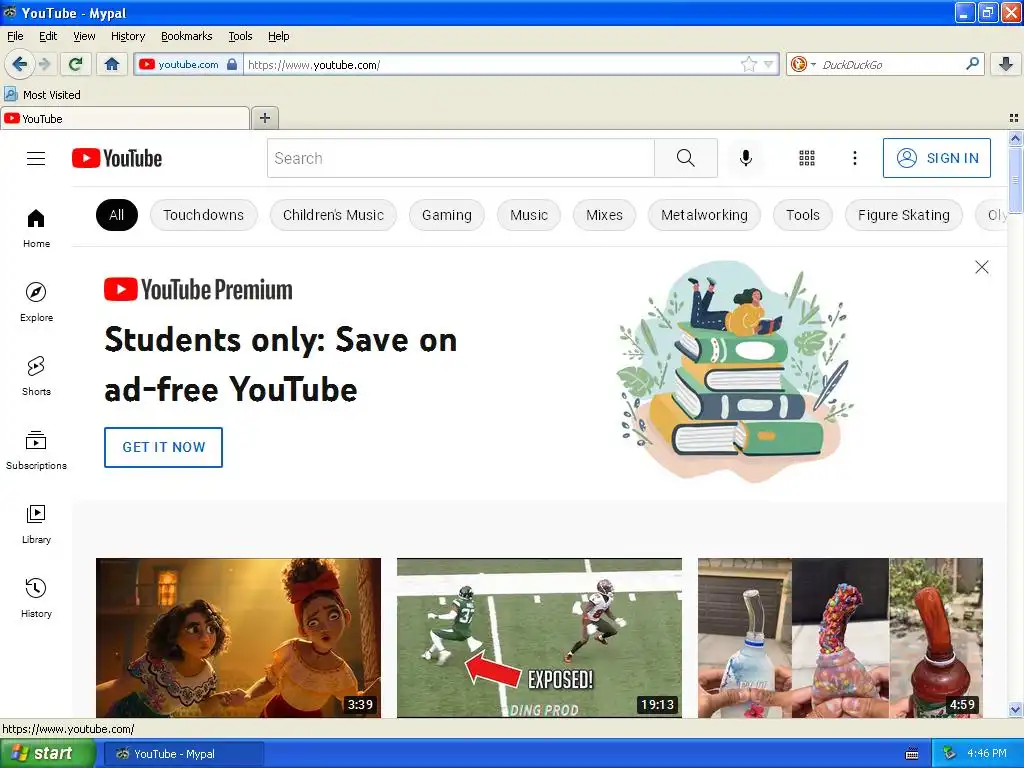Click GET IT NOW button
This screenshot has width=1024, height=768.
pos(163,447)
